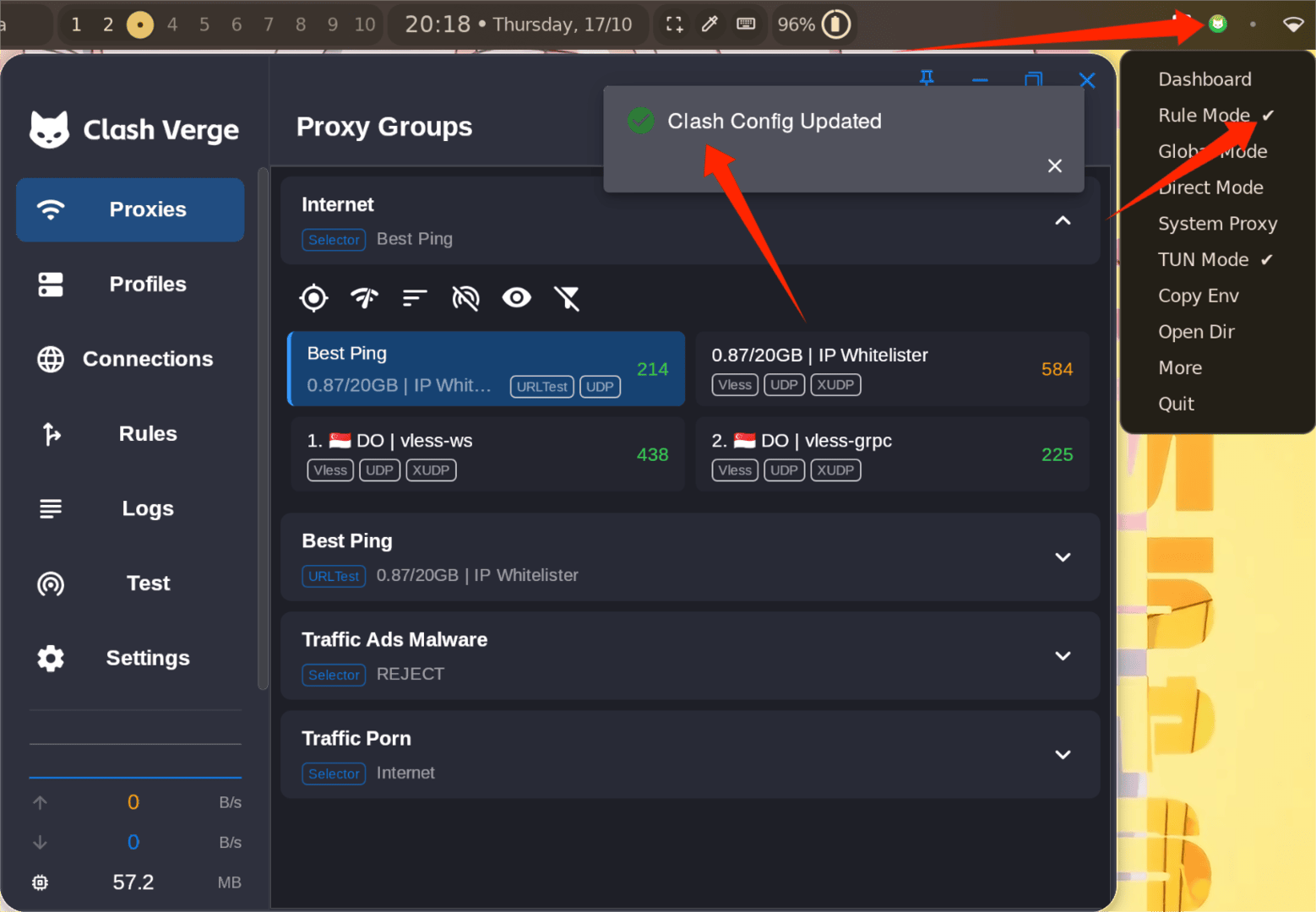Toggle proxy detail visibility eye icon

[516, 297]
